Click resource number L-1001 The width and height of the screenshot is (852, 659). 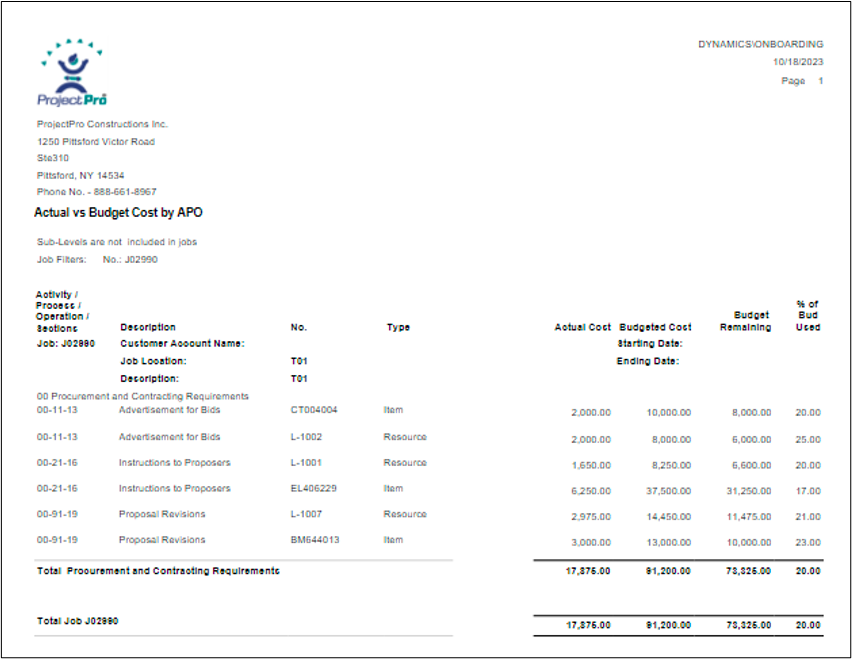(x=305, y=463)
